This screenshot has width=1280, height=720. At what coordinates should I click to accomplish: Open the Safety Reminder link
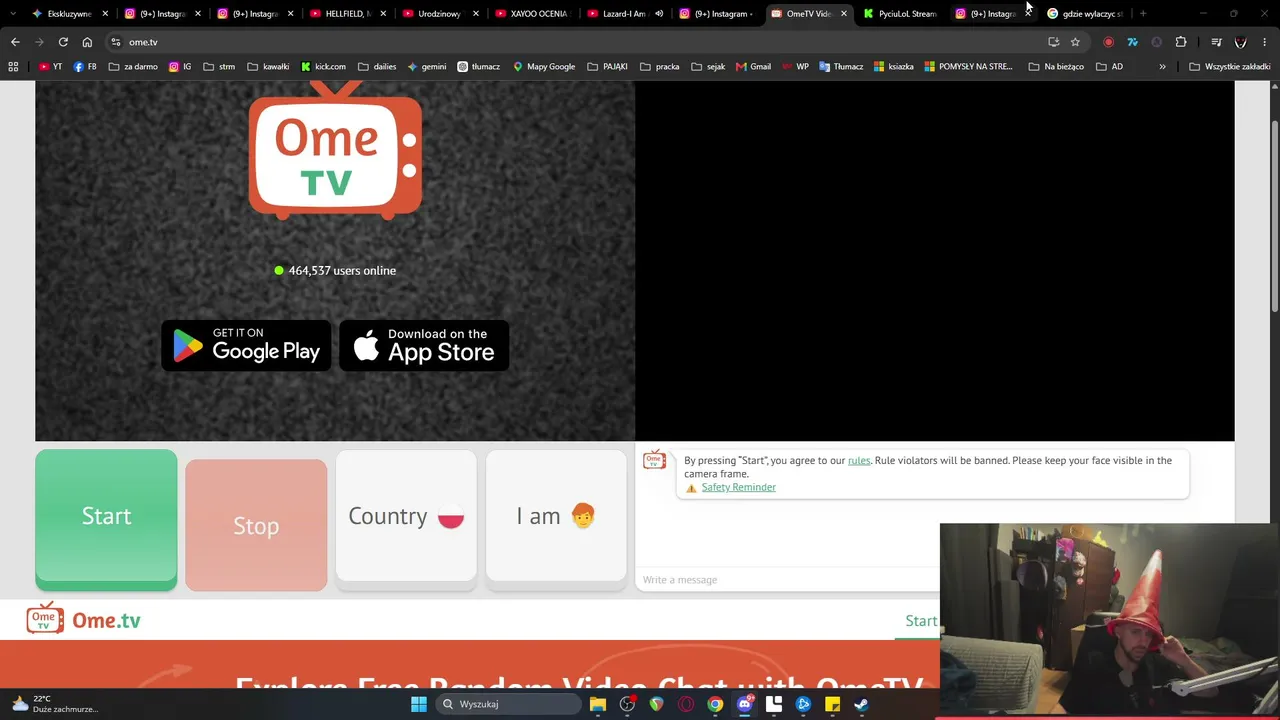click(x=738, y=487)
